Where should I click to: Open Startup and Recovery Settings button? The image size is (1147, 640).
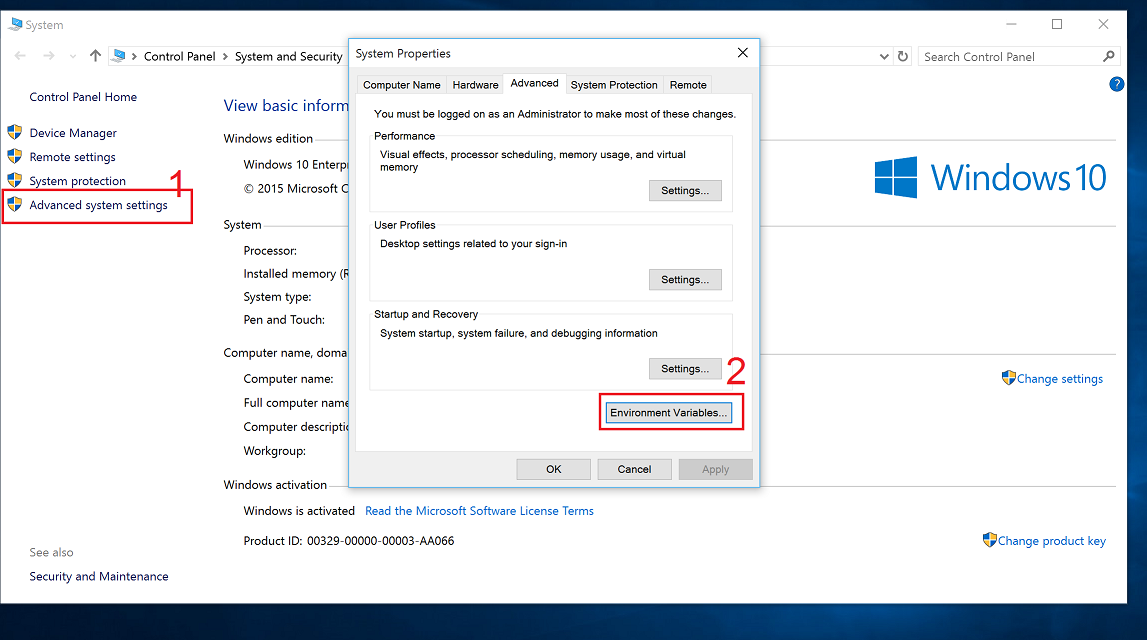click(685, 369)
